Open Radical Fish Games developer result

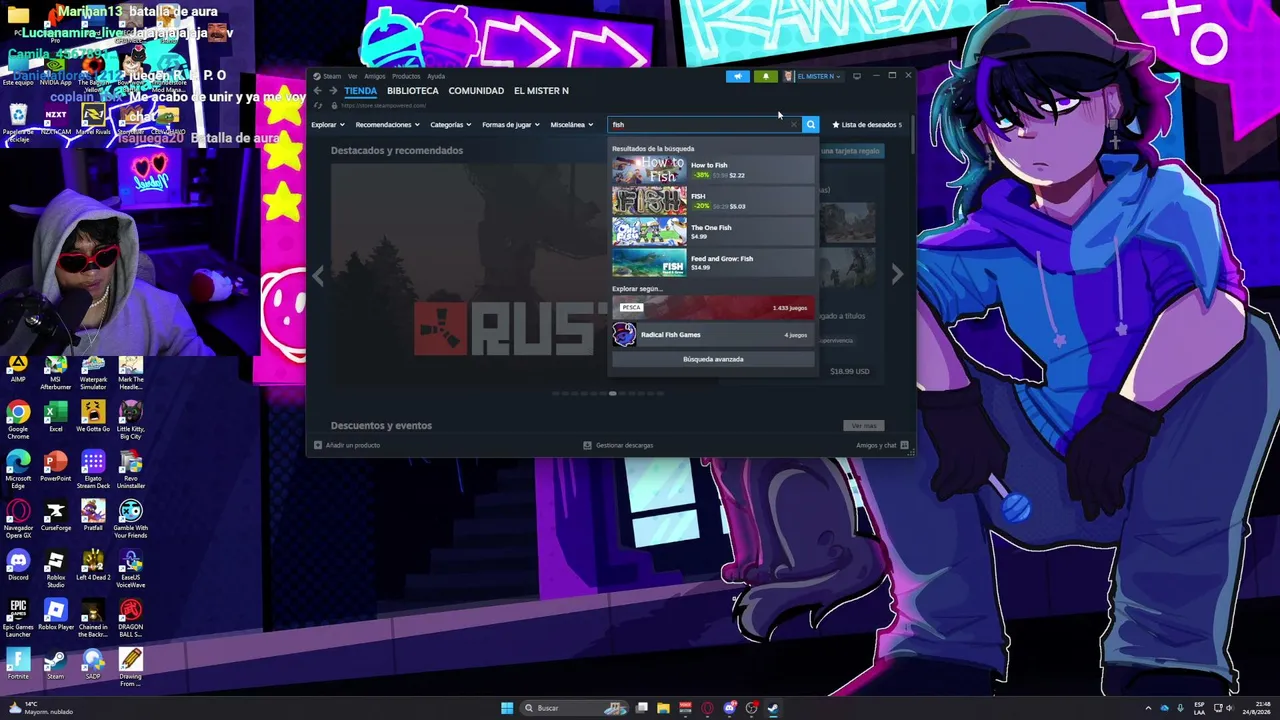click(713, 335)
